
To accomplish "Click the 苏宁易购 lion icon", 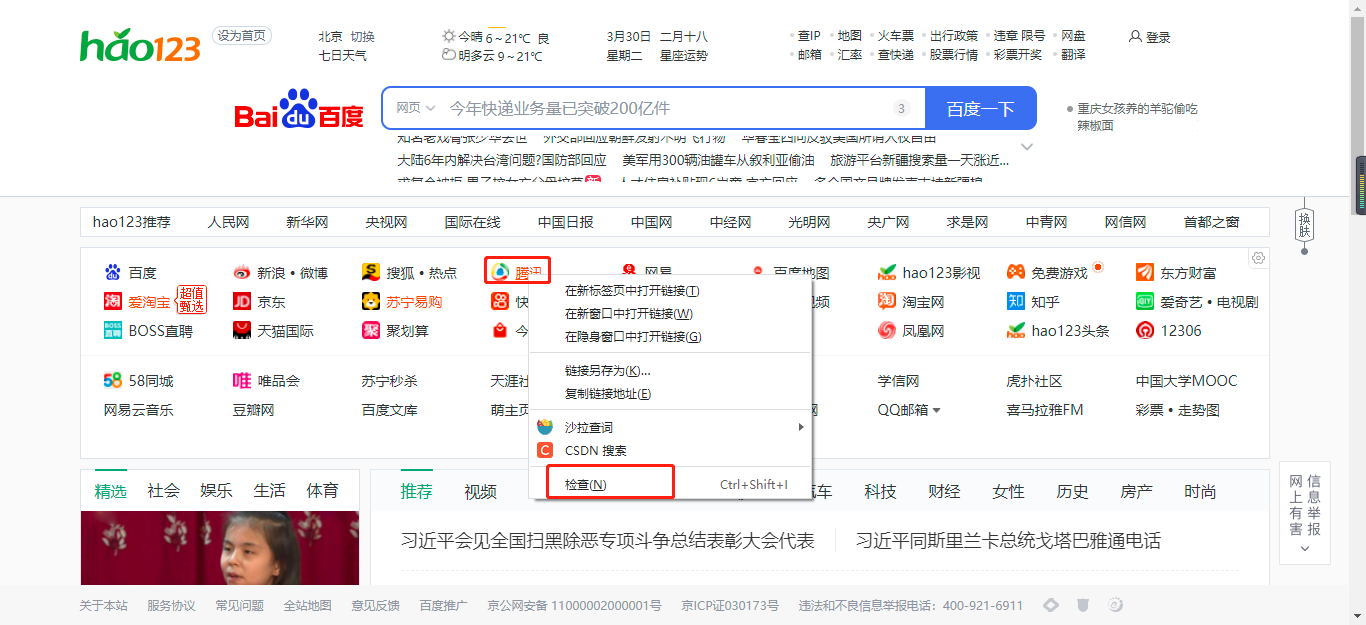I will pyautogui.click(x=371, y=301).
